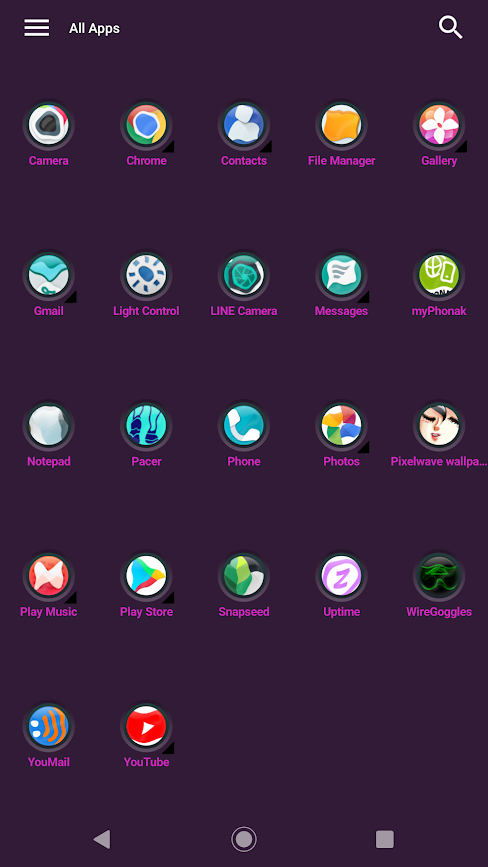The image size is (488, 867).
Task: Launch the Camera app icon
Action: point(49,125)
